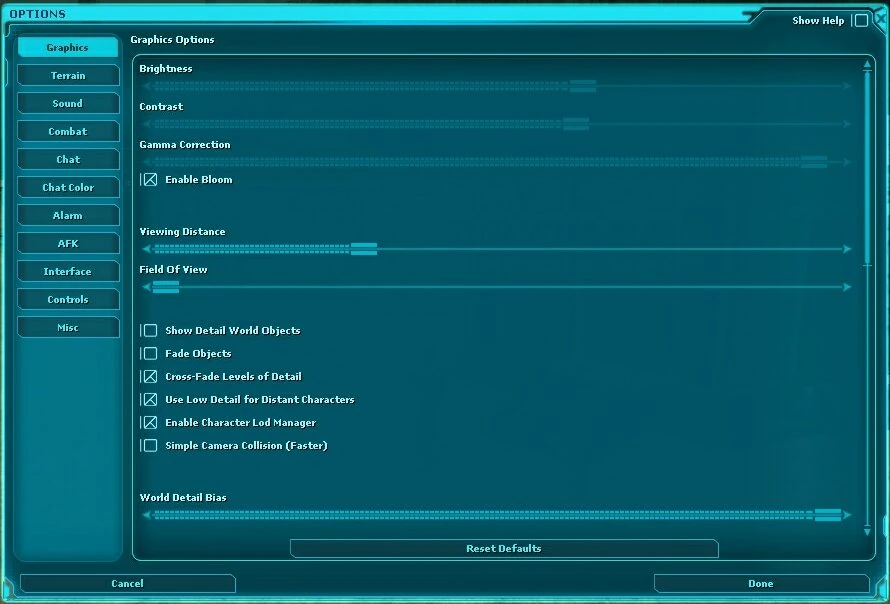This screenshot has width=890, height=604.
Task: Click the Gamma Correction slider handle
Action: pos(813,162)
